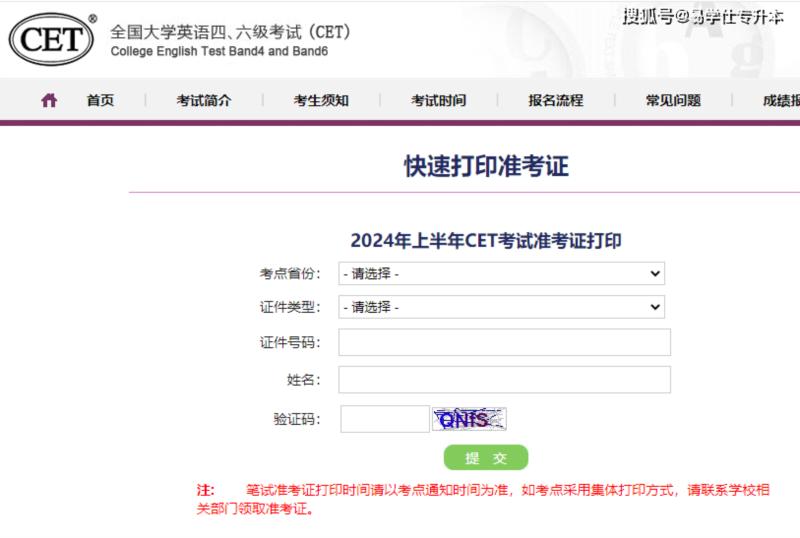Click the 证件类型 label
The image size is (800, 538).
(290, 307)
